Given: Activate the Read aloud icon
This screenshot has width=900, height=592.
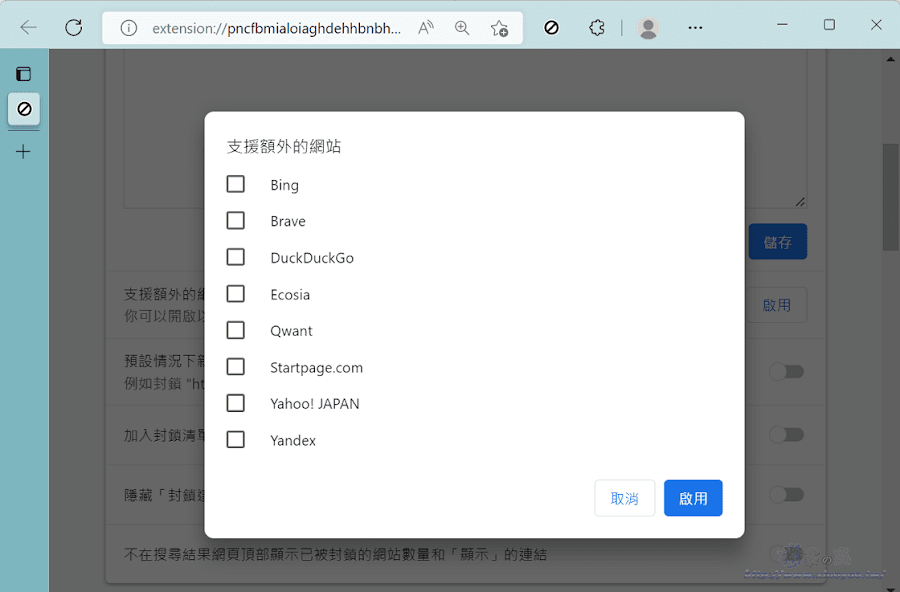Looking at the screenshot, I should tap(426, 28).
